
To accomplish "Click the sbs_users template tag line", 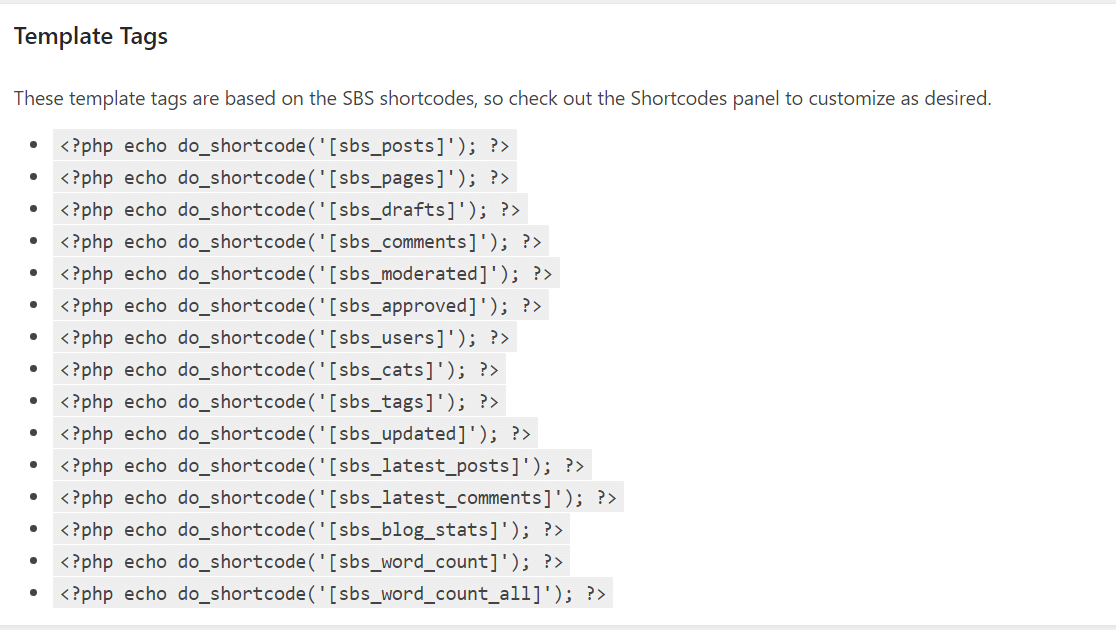I will point(285,337).
